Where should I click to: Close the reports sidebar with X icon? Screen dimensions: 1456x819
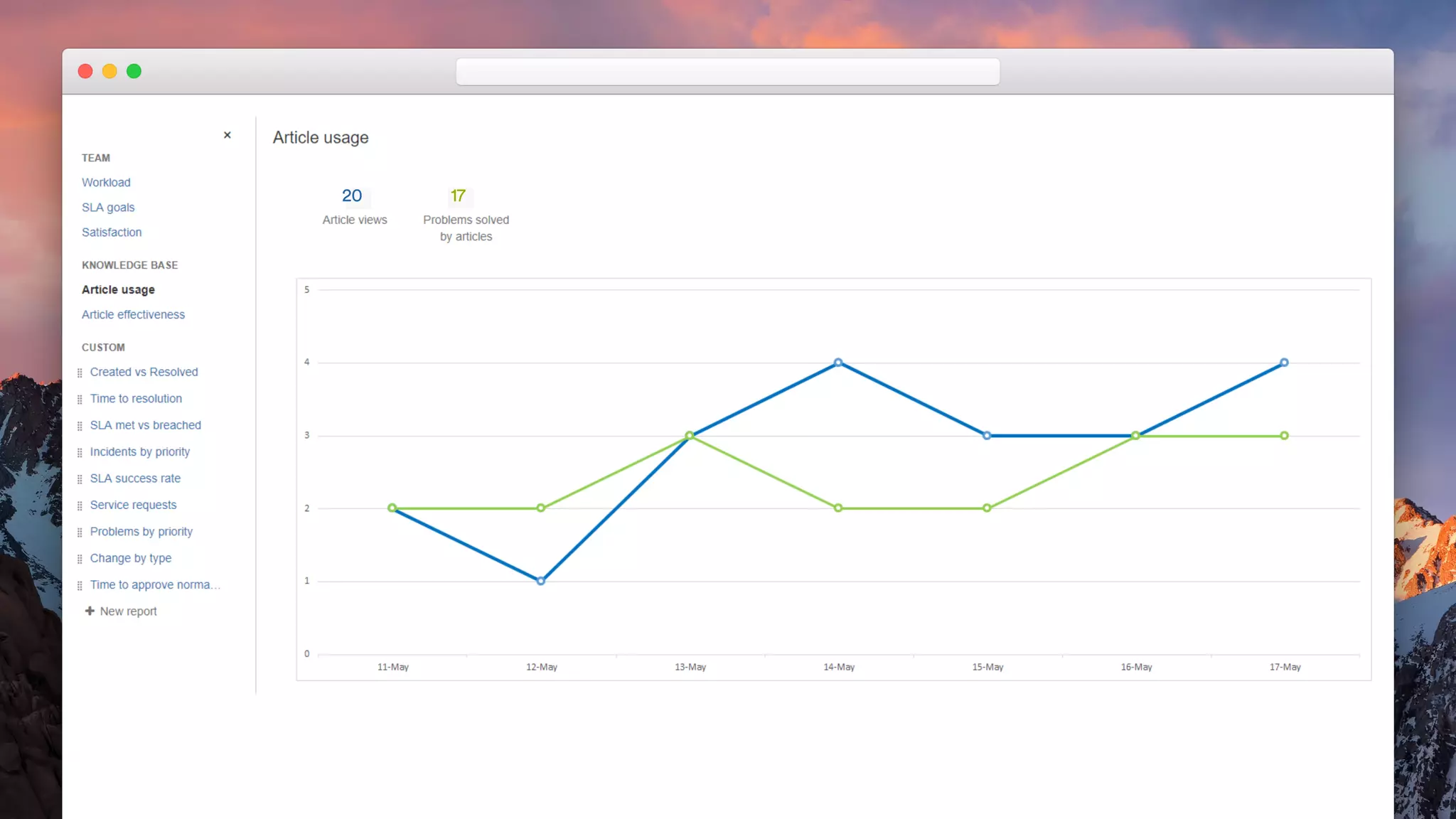click(227, 135)
